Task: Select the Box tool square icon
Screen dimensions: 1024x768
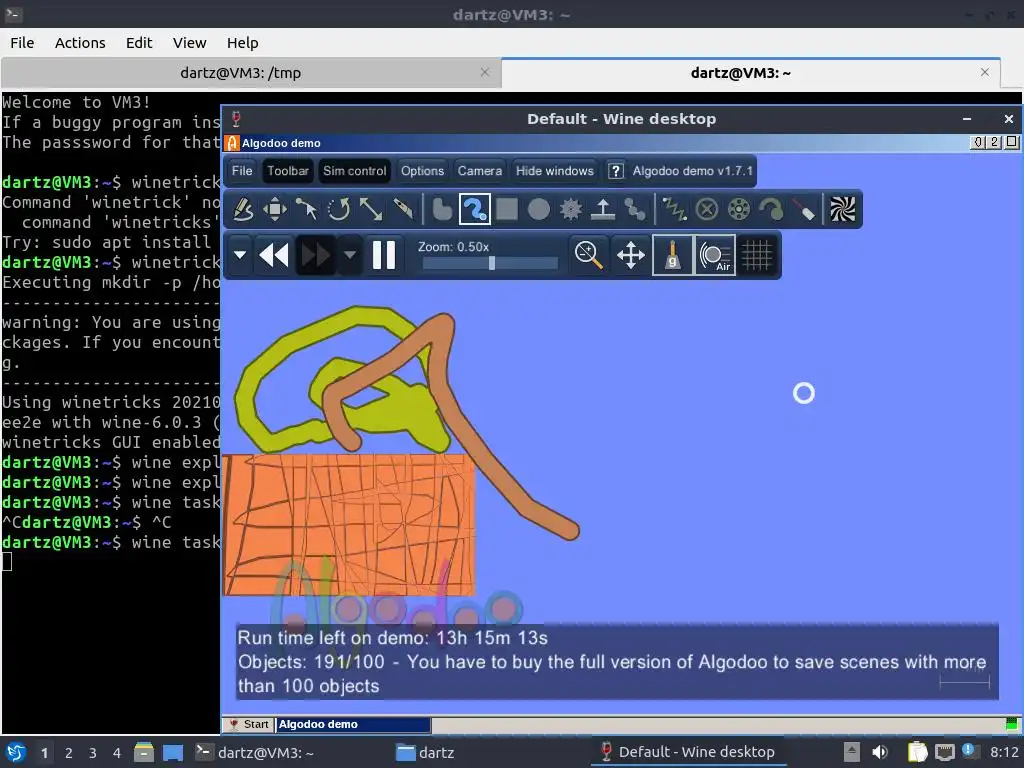Action: click(507, 210)
